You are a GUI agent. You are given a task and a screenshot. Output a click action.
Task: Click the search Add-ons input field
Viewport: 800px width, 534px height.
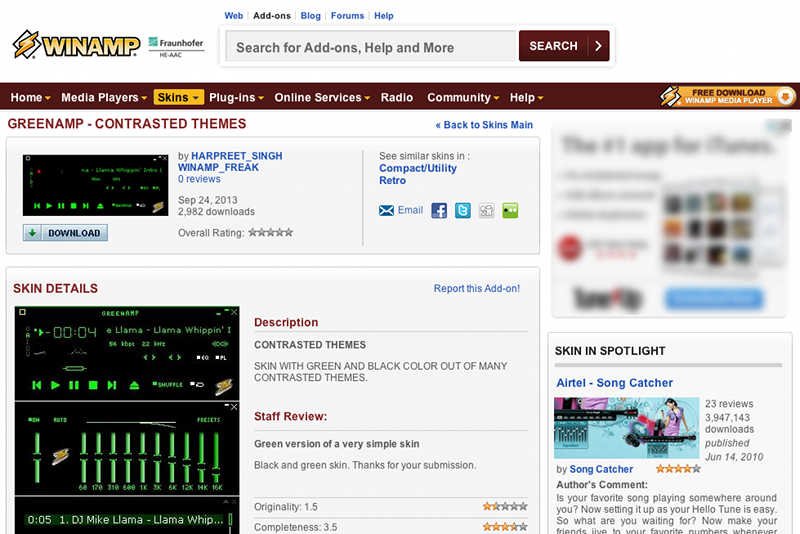click(x=370, y=47)
